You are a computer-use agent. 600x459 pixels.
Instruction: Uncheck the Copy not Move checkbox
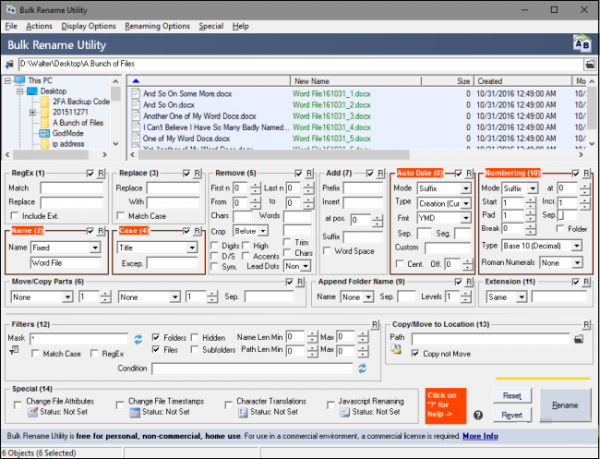click(417, 352)
